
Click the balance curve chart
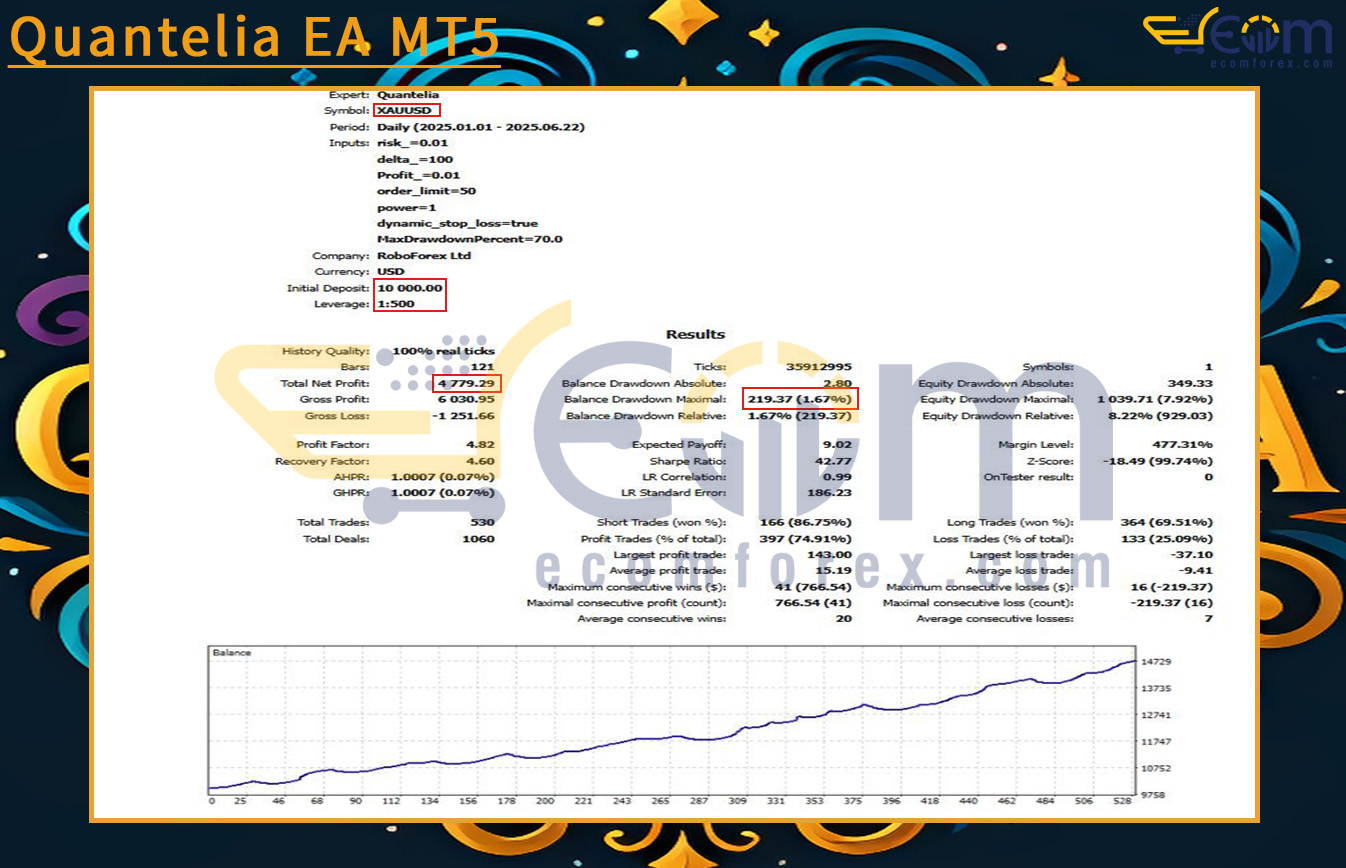(x=672, y=720)
